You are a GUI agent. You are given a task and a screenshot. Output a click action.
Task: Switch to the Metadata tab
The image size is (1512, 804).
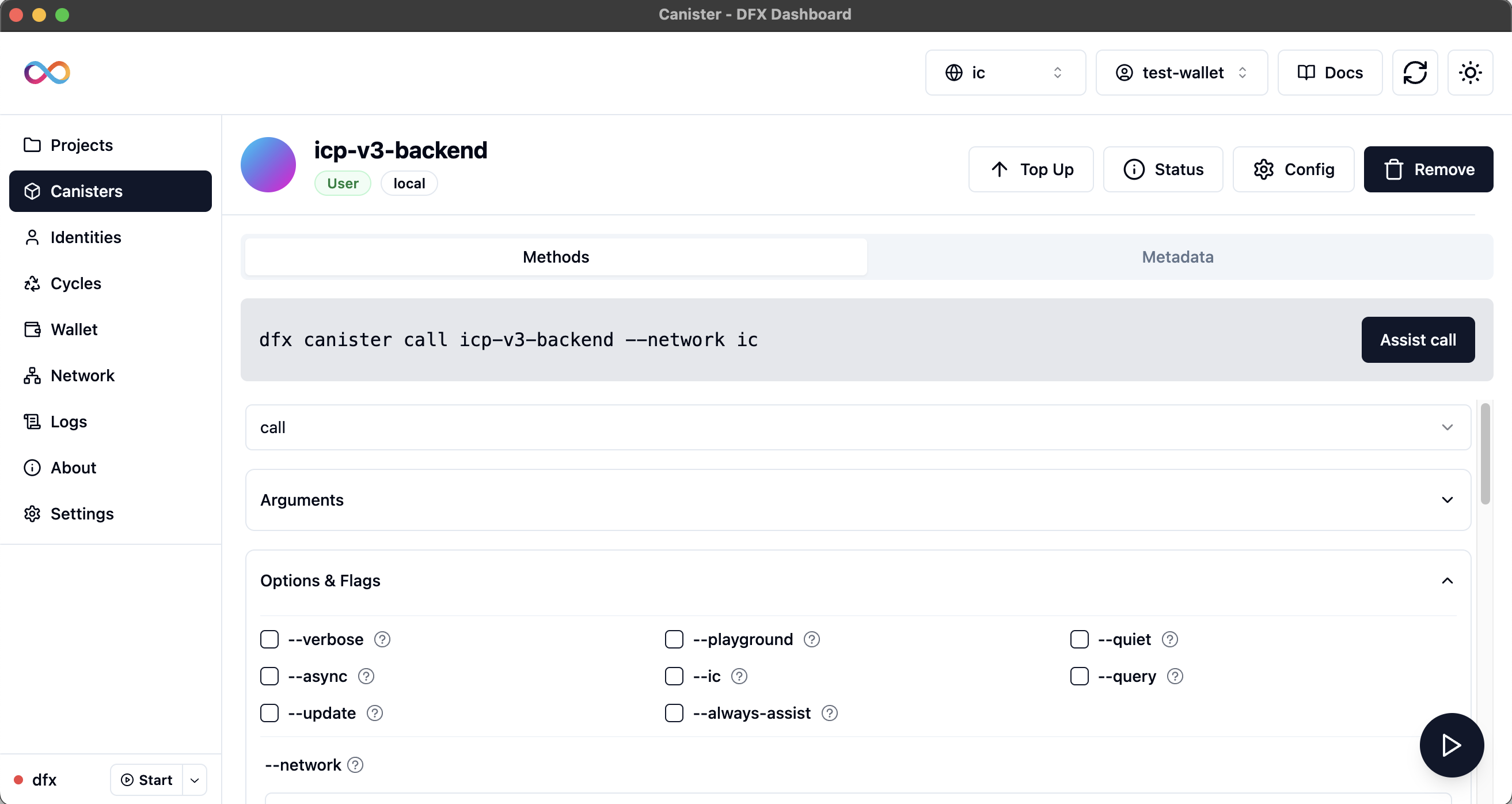pyautogui.click(x=1177, y=257)
